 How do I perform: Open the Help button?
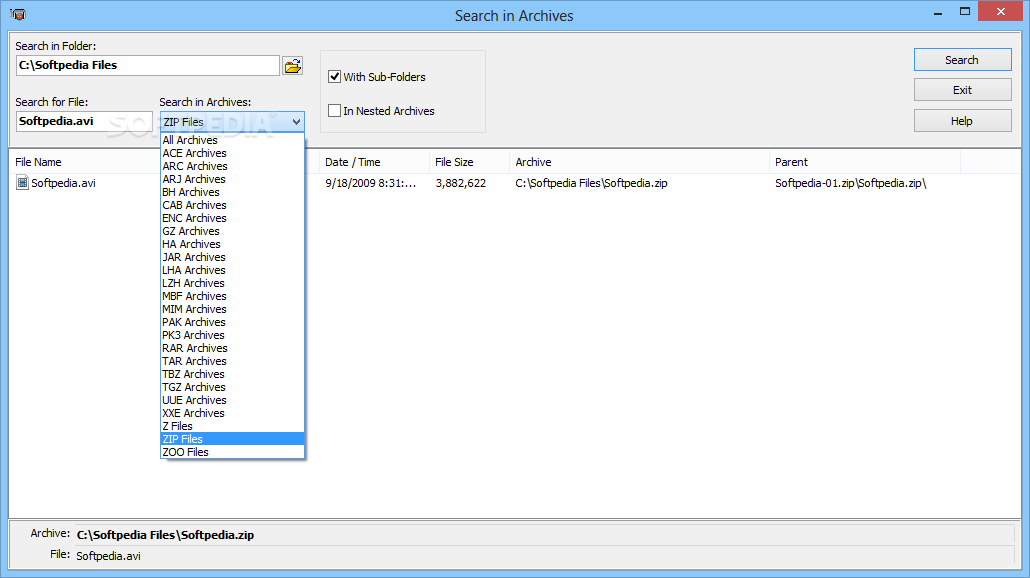click(x=962, y=121)
